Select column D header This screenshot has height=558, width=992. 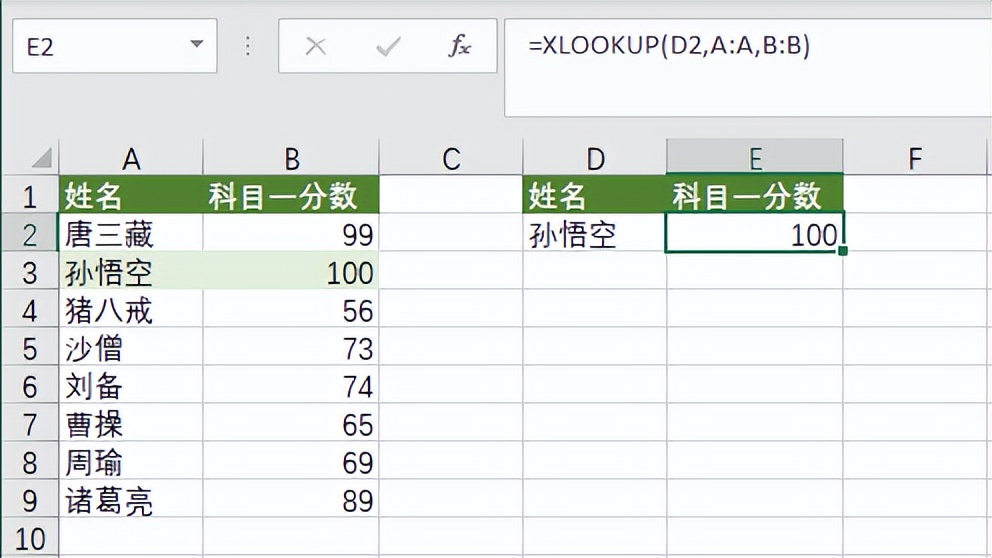595,158
